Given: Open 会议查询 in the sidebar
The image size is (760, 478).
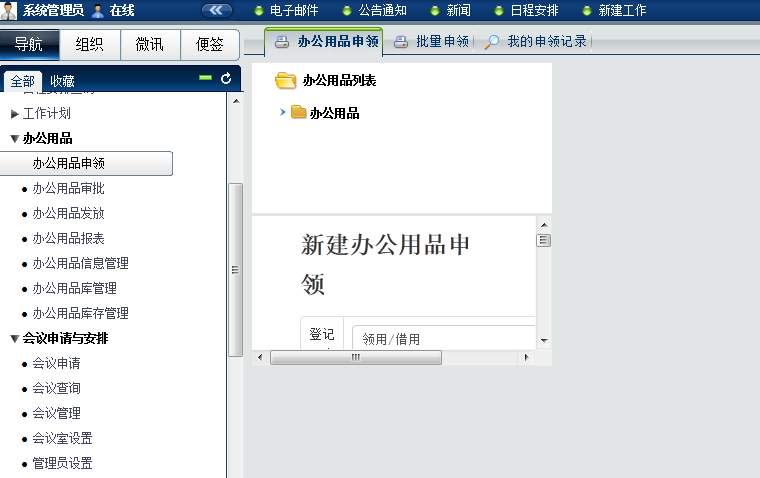Looking at the screenshot, I should (x=56, y=388).
